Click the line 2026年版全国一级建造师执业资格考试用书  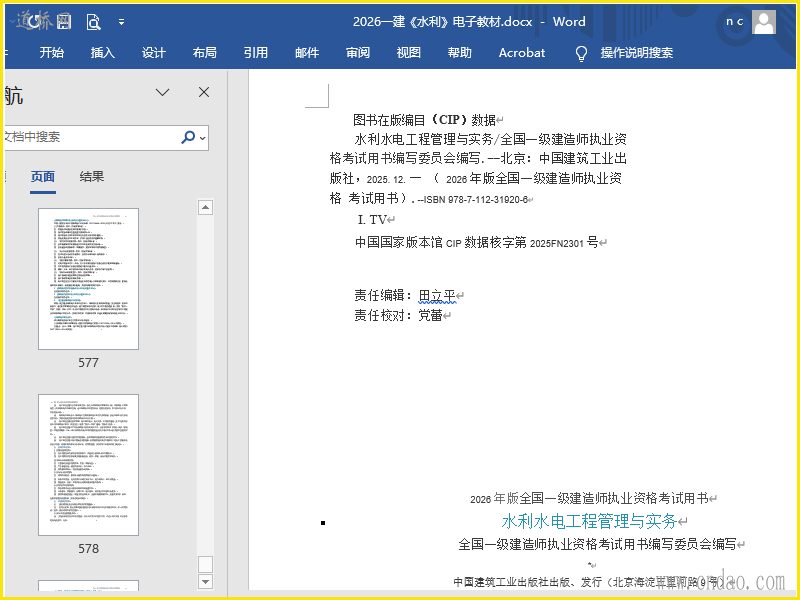(589, 498)
